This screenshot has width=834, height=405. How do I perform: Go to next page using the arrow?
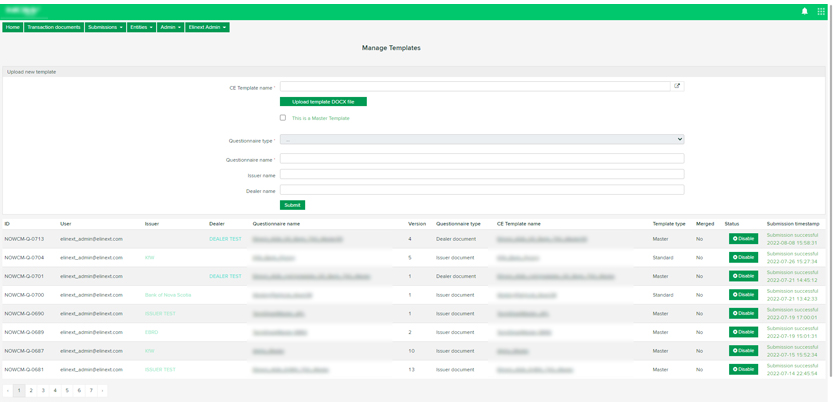(x=102, y=391)
